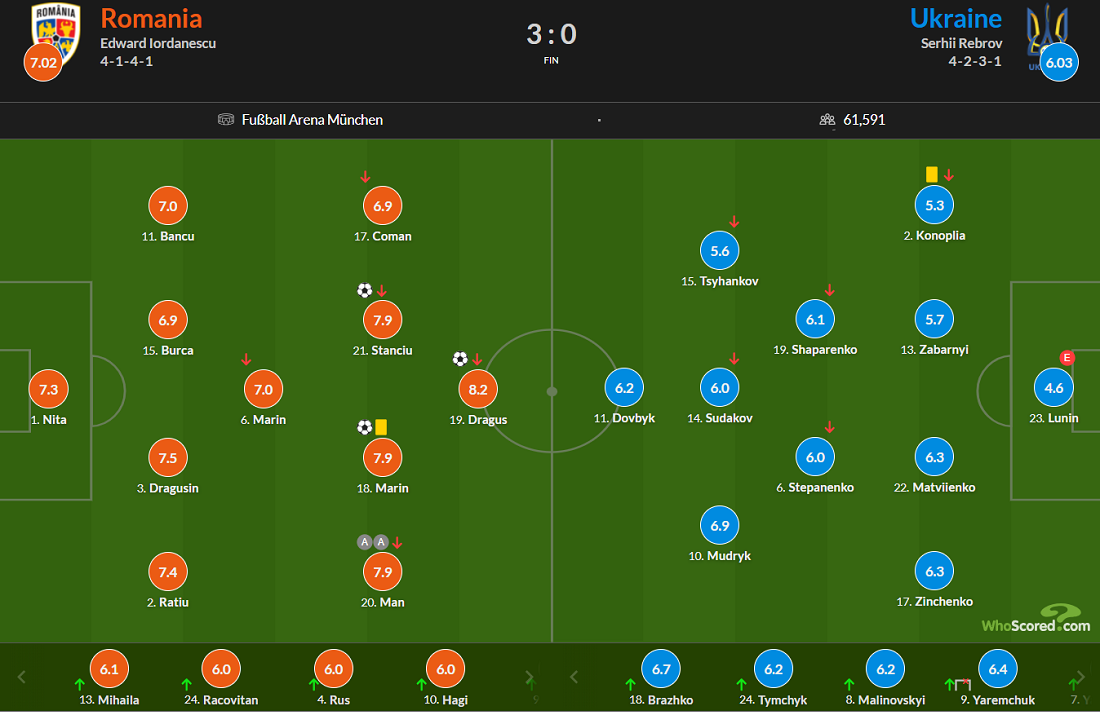Show previous Ukraine substitutes with left chevron

[574, 677]
